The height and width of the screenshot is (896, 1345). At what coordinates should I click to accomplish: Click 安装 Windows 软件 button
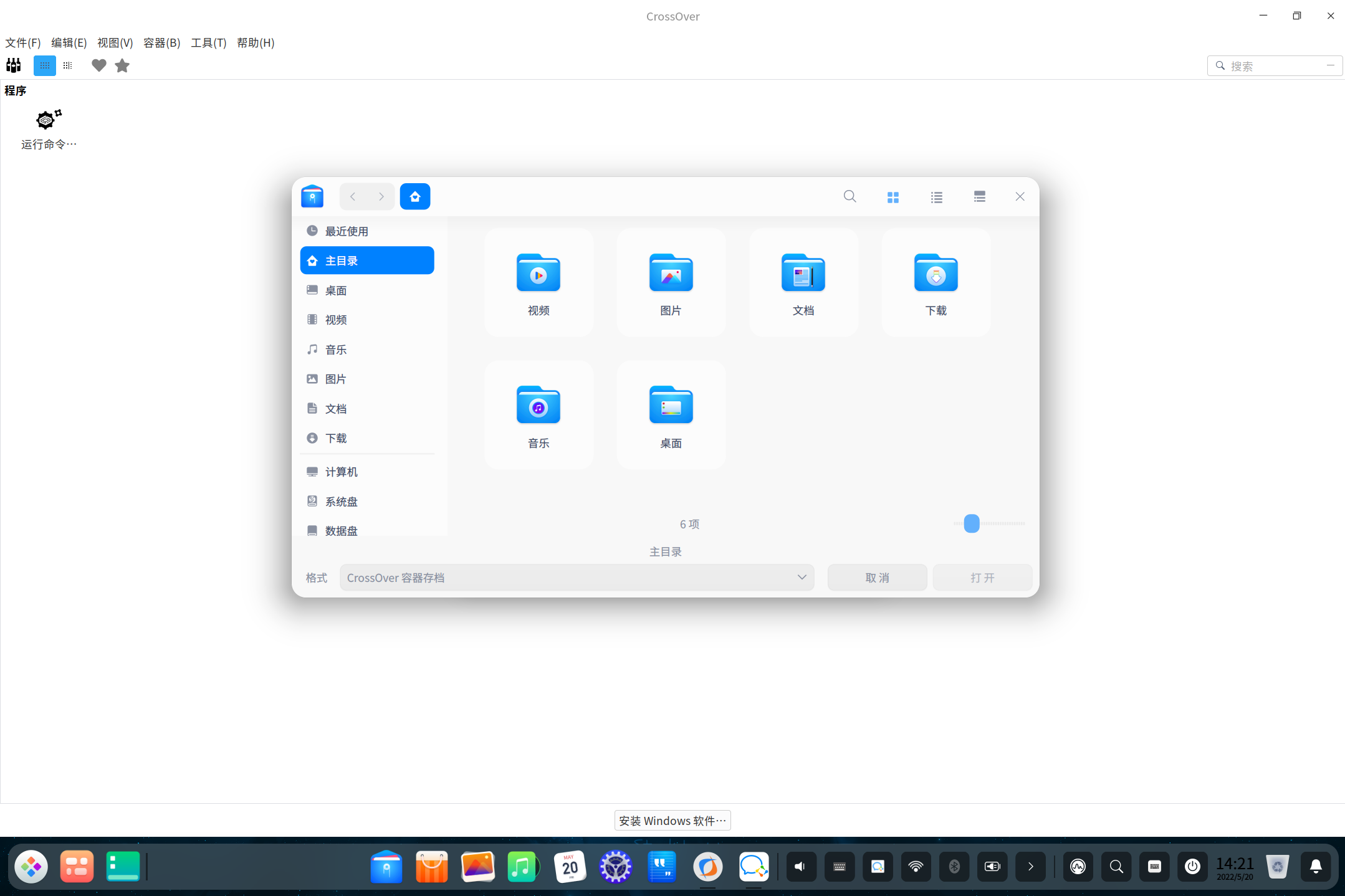672,821
